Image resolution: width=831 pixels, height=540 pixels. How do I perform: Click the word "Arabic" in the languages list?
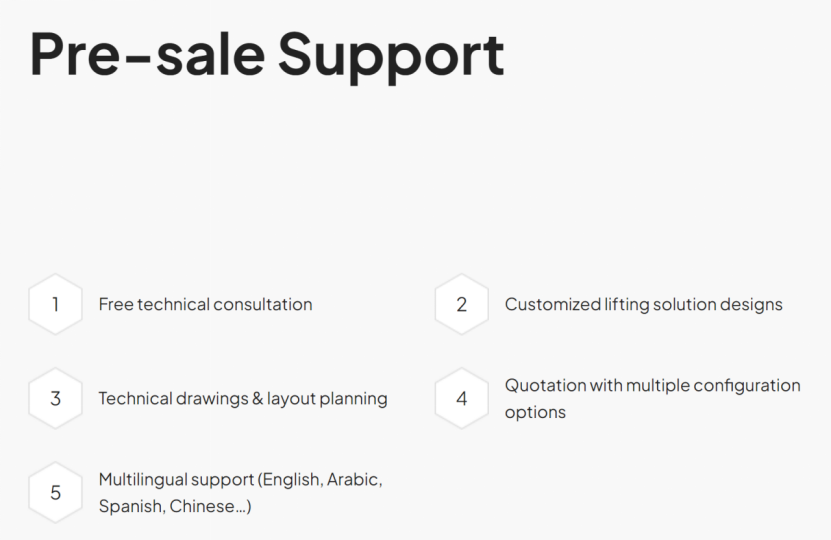tap(354, 479)
